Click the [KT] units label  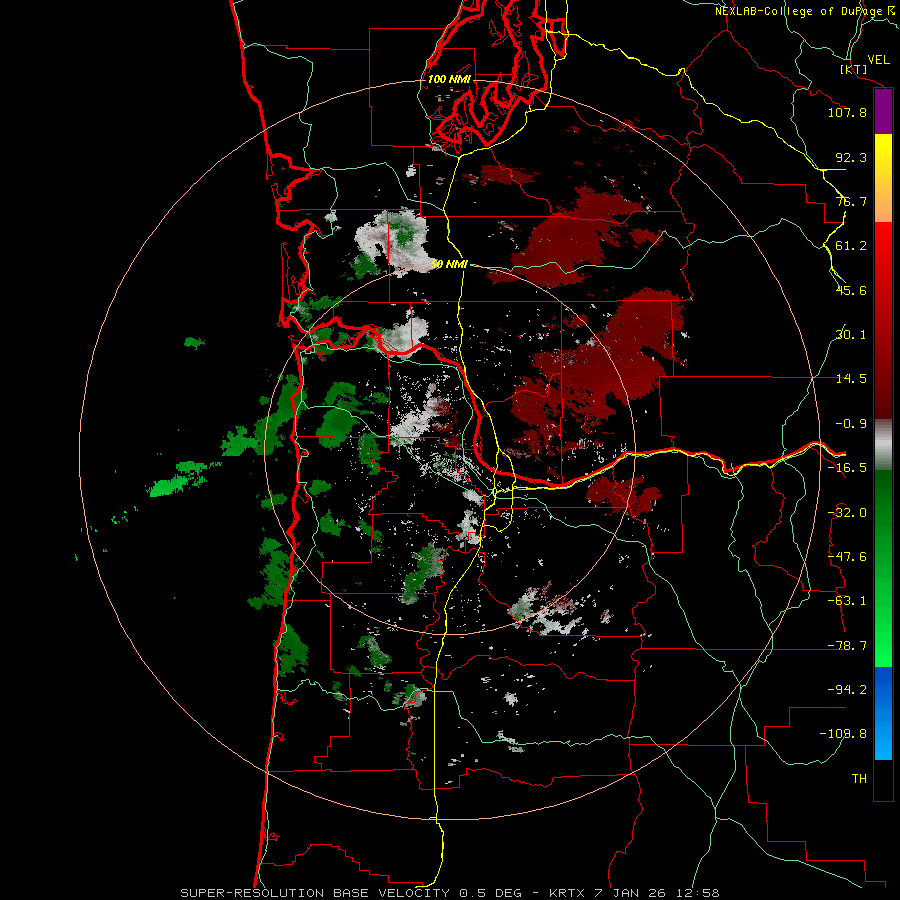pos(854,69)
